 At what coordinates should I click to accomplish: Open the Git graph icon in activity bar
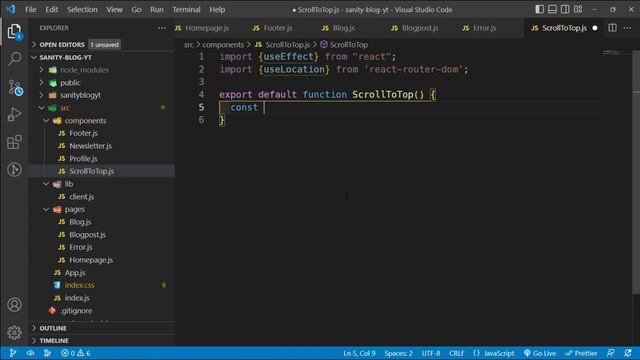pyautogui.click(x=14, y=169)
